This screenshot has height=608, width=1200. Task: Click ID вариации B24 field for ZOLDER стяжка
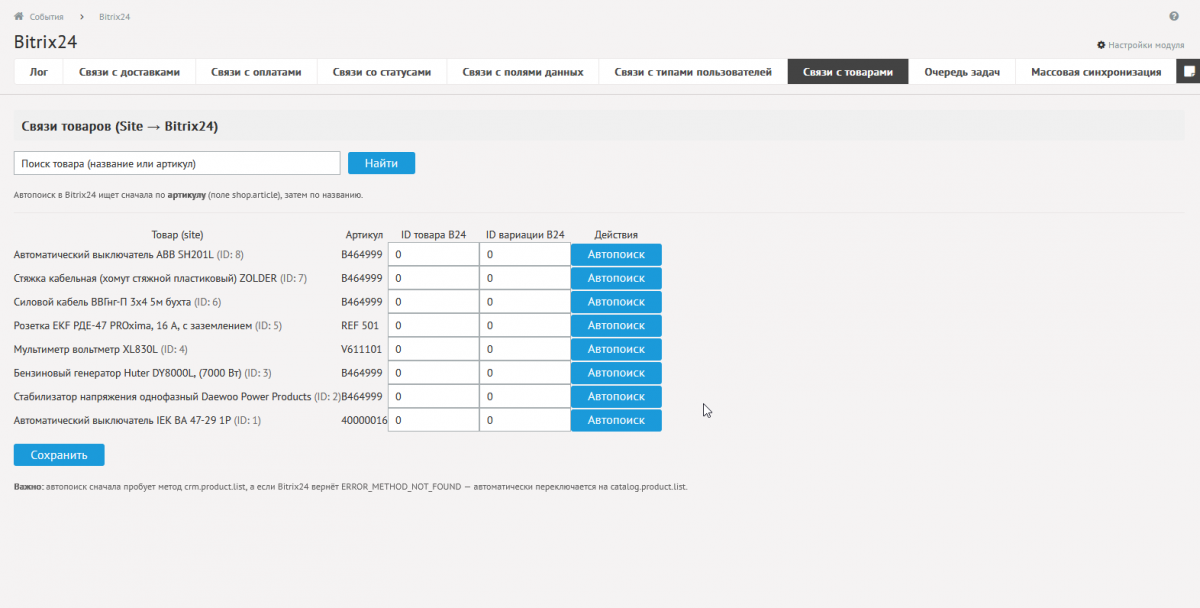(524, 278)
